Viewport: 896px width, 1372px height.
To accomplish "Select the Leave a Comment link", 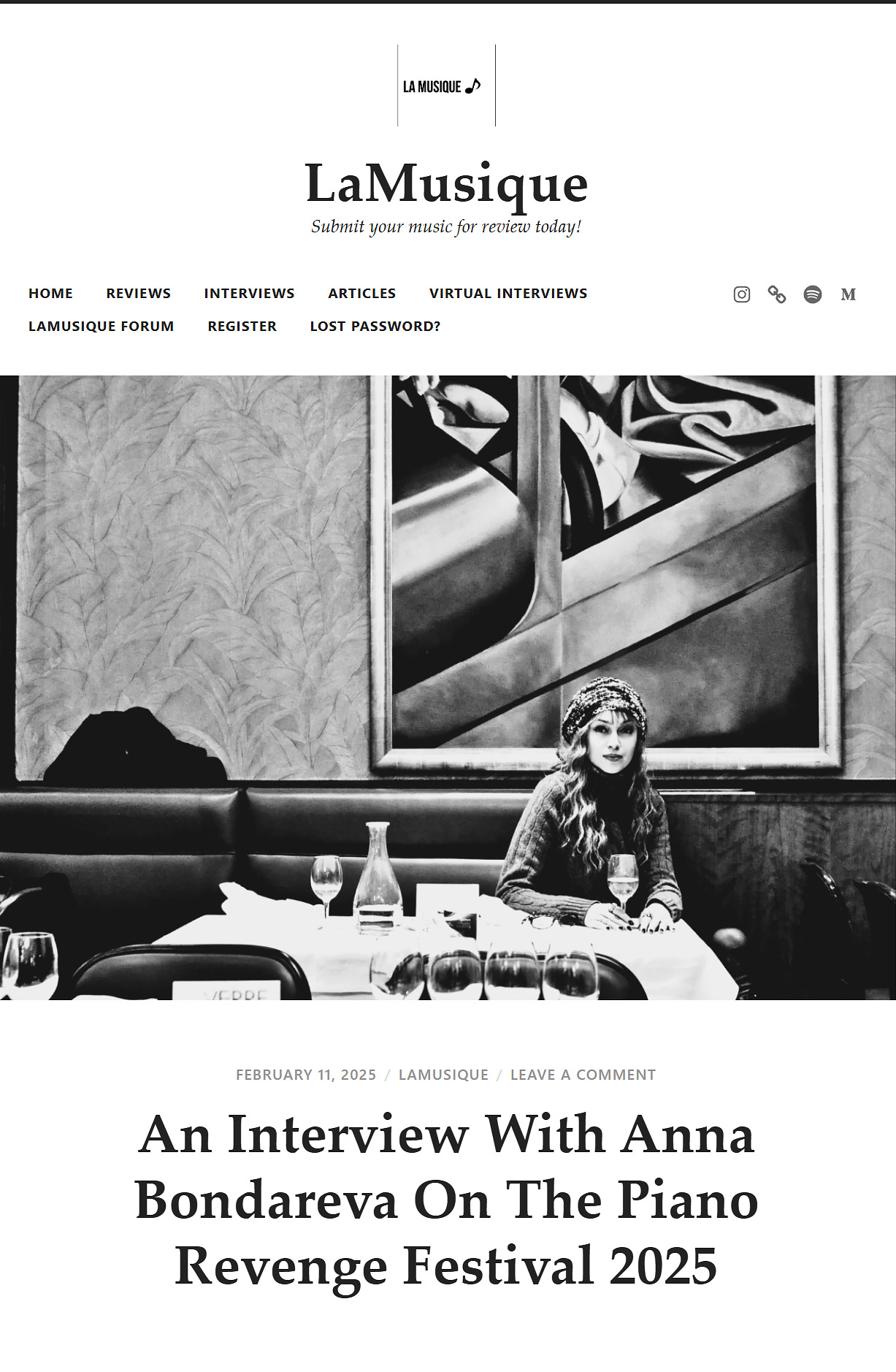I will (x=583, y=1075).
